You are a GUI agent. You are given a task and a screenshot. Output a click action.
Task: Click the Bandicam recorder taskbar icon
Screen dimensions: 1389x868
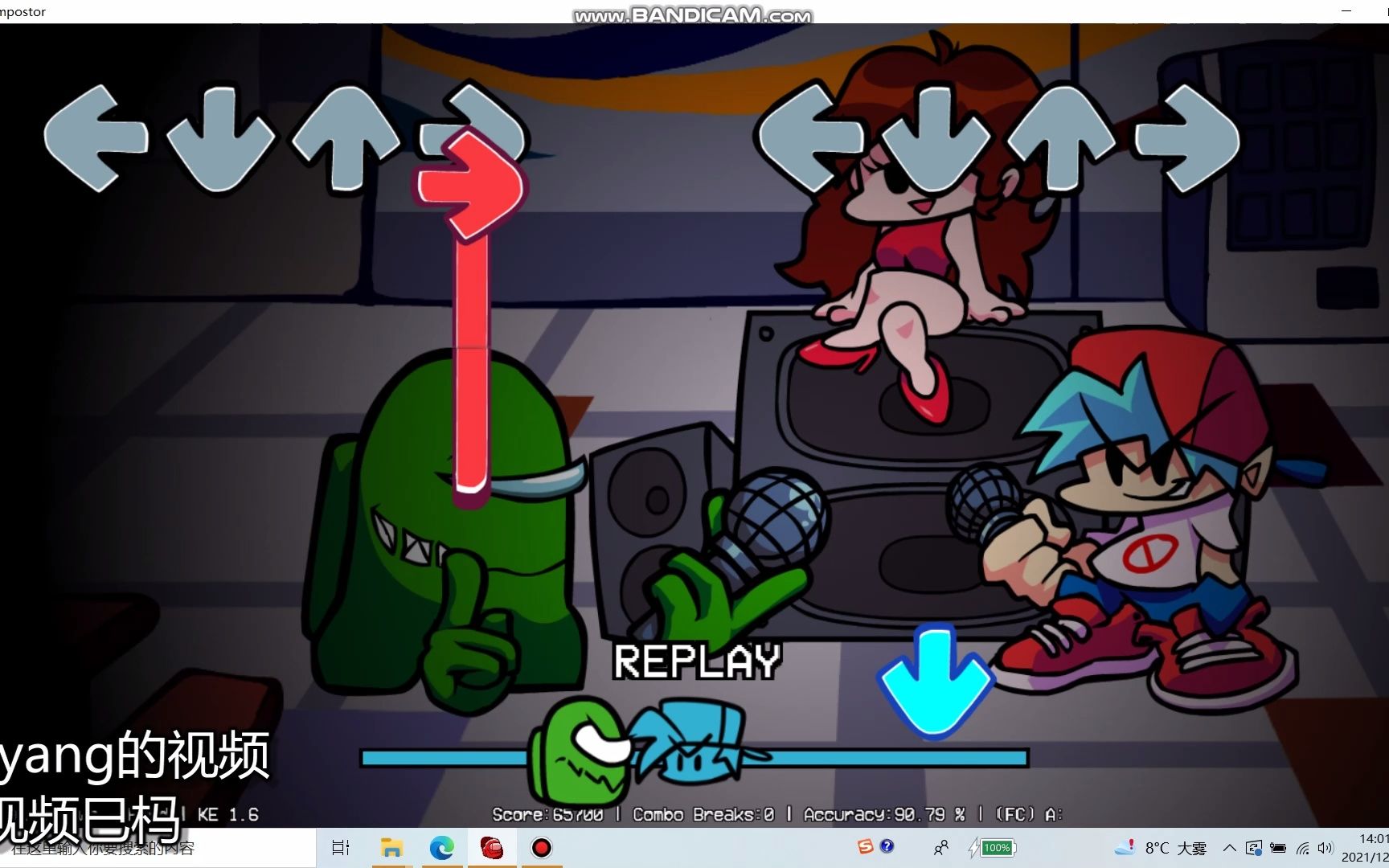click(x=542, y=848)
